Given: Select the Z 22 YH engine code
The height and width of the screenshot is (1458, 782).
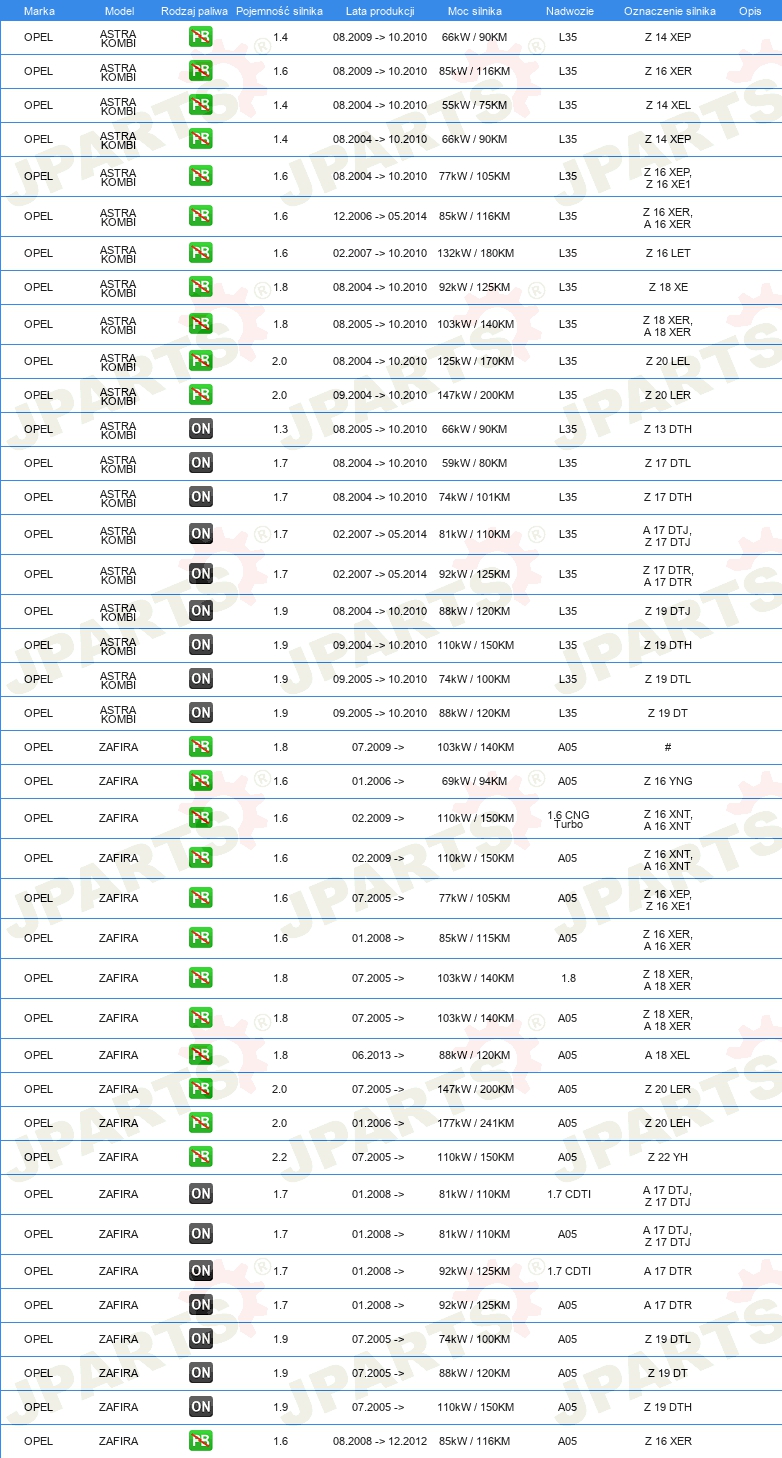Looking at the screenshot, I should (x=668, y=1157).
